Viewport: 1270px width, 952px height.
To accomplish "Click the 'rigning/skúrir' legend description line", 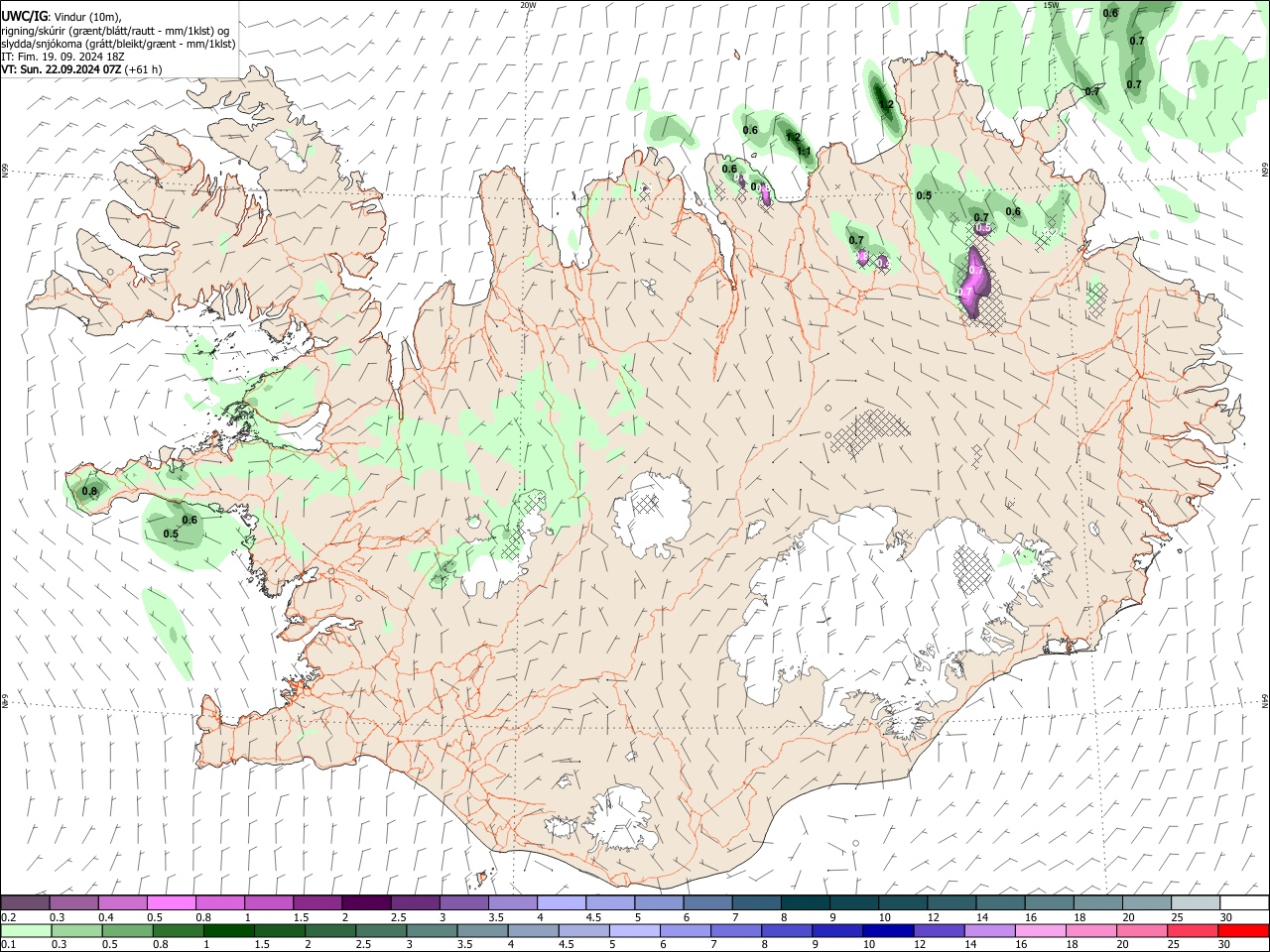I will (x=116, y=31).
